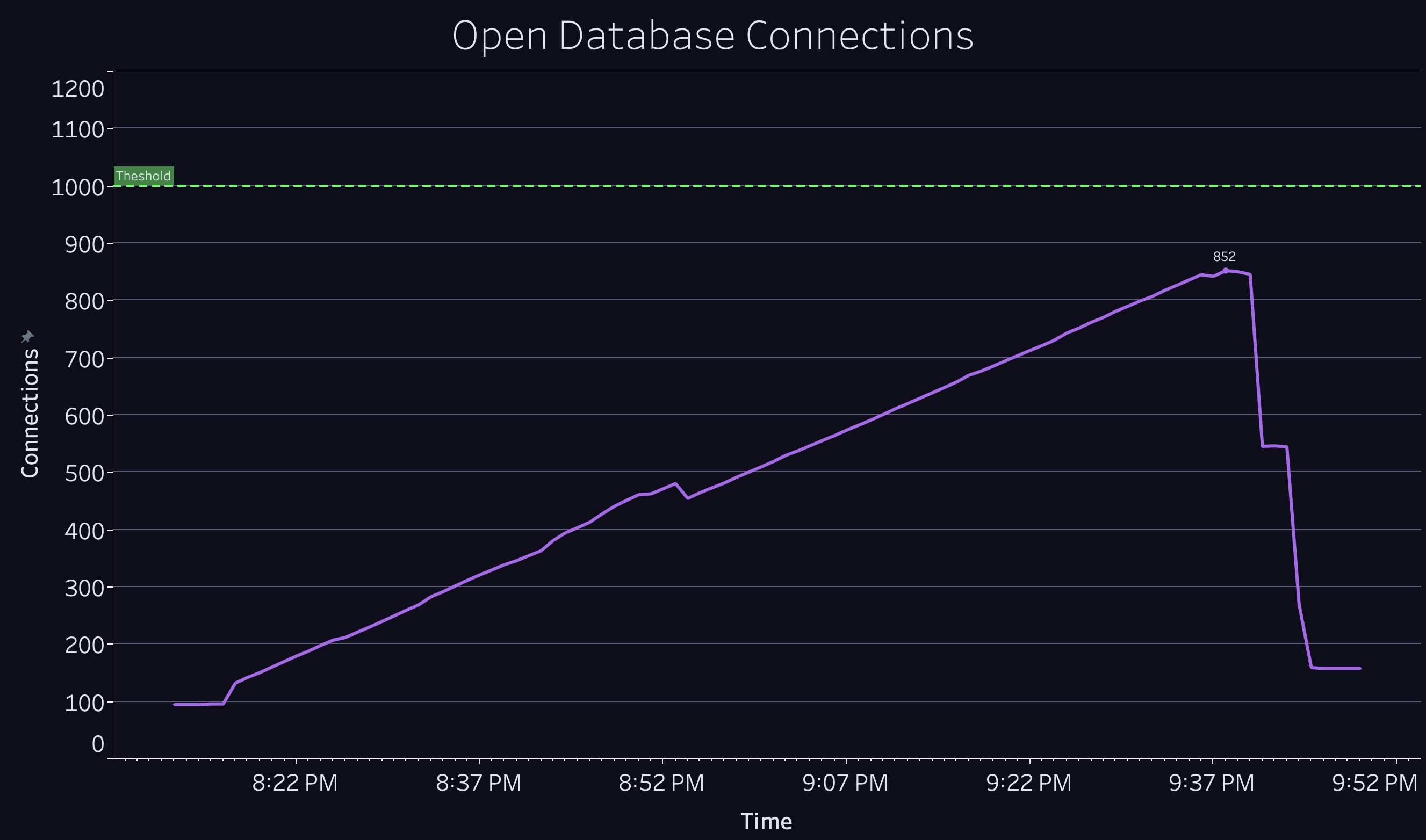Select the Open Database Connections title
This screenshot has width=1426, height=840.
tap(712, 35)
